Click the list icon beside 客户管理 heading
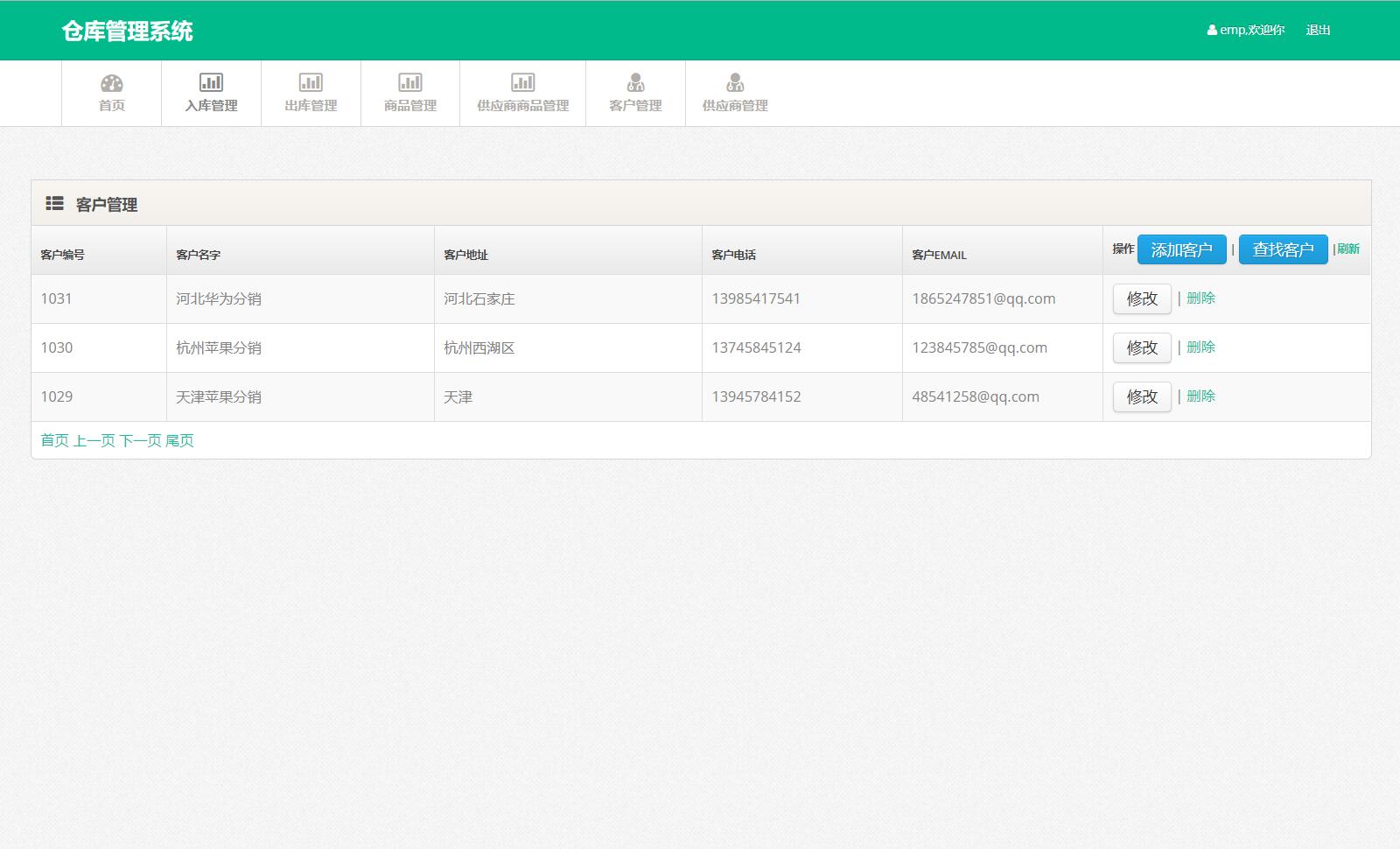This screenshot has height=849, width=1400. [54, 203]
